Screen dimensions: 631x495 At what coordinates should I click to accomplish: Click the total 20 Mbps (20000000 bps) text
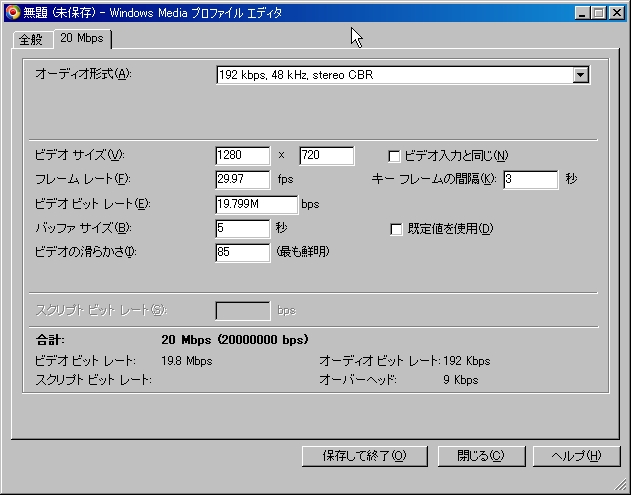[235, 340]
